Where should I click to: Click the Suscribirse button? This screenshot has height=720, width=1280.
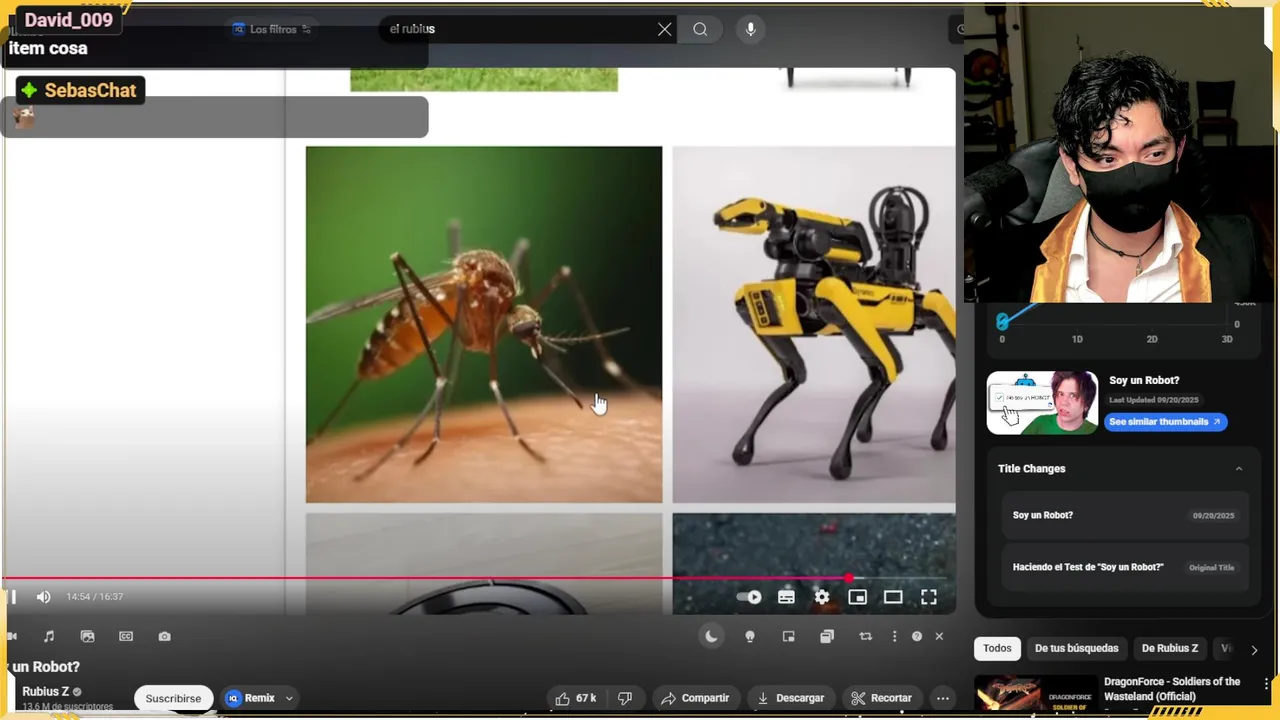[x=173, y=698]
